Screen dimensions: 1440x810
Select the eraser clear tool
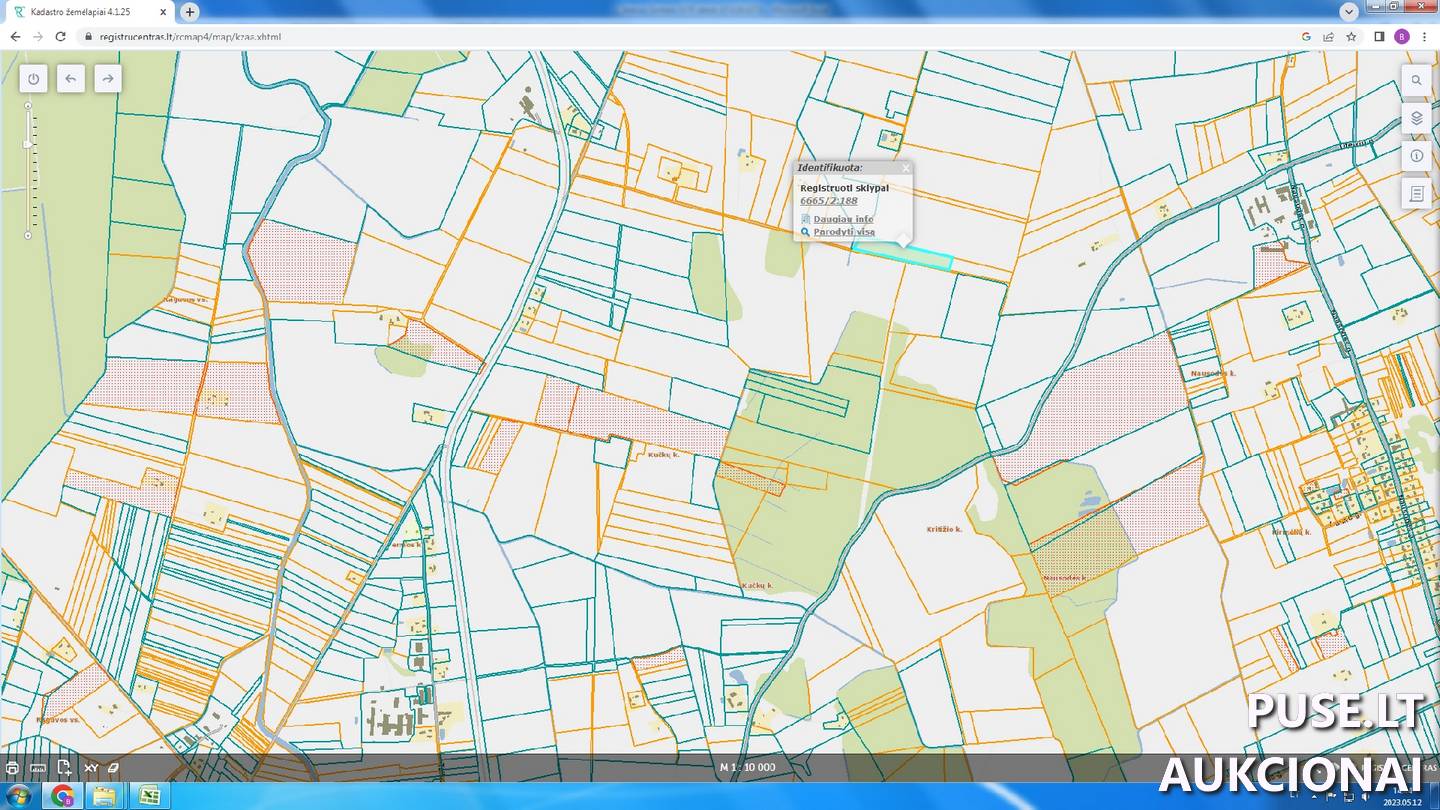113,768
